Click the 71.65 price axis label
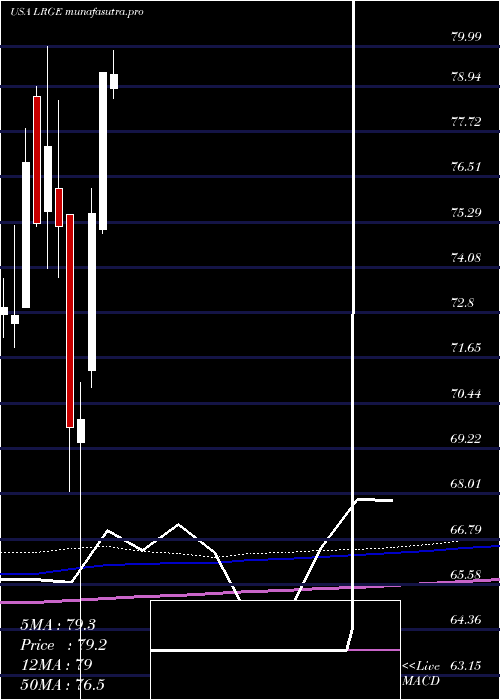 click(466, 348)
